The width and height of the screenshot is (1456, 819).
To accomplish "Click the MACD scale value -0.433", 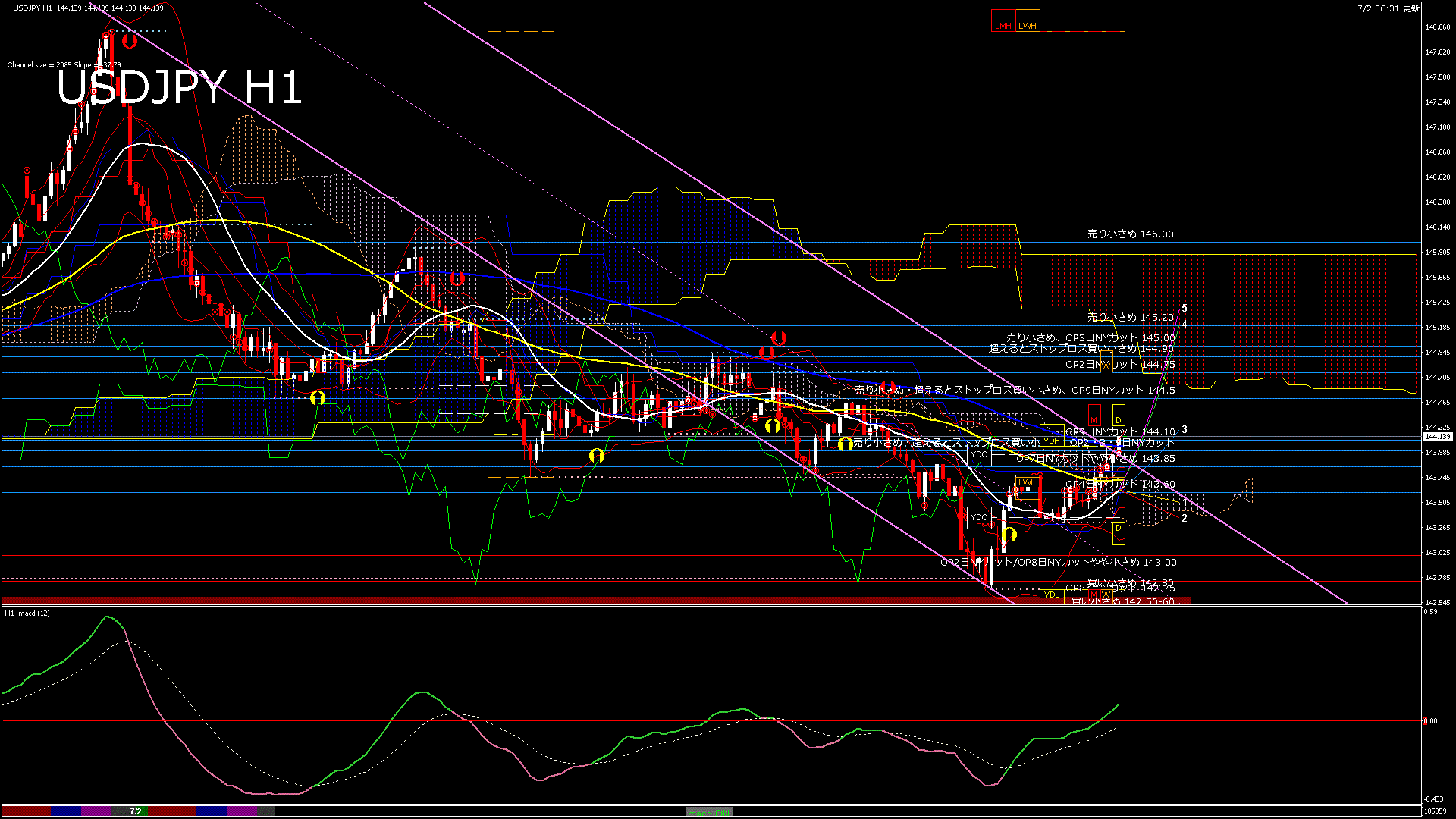I will pyautogui.click(x=1433, y=799).
